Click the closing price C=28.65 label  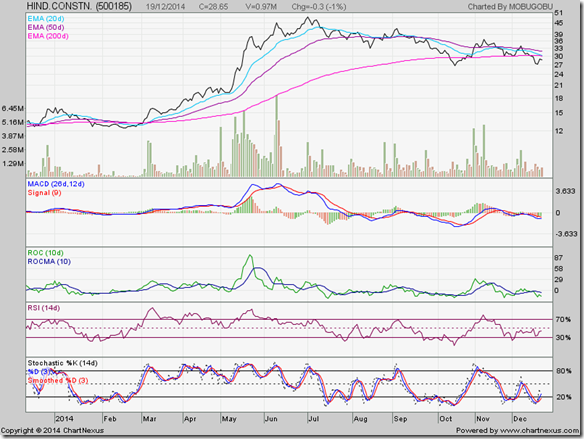click(213, 7)
